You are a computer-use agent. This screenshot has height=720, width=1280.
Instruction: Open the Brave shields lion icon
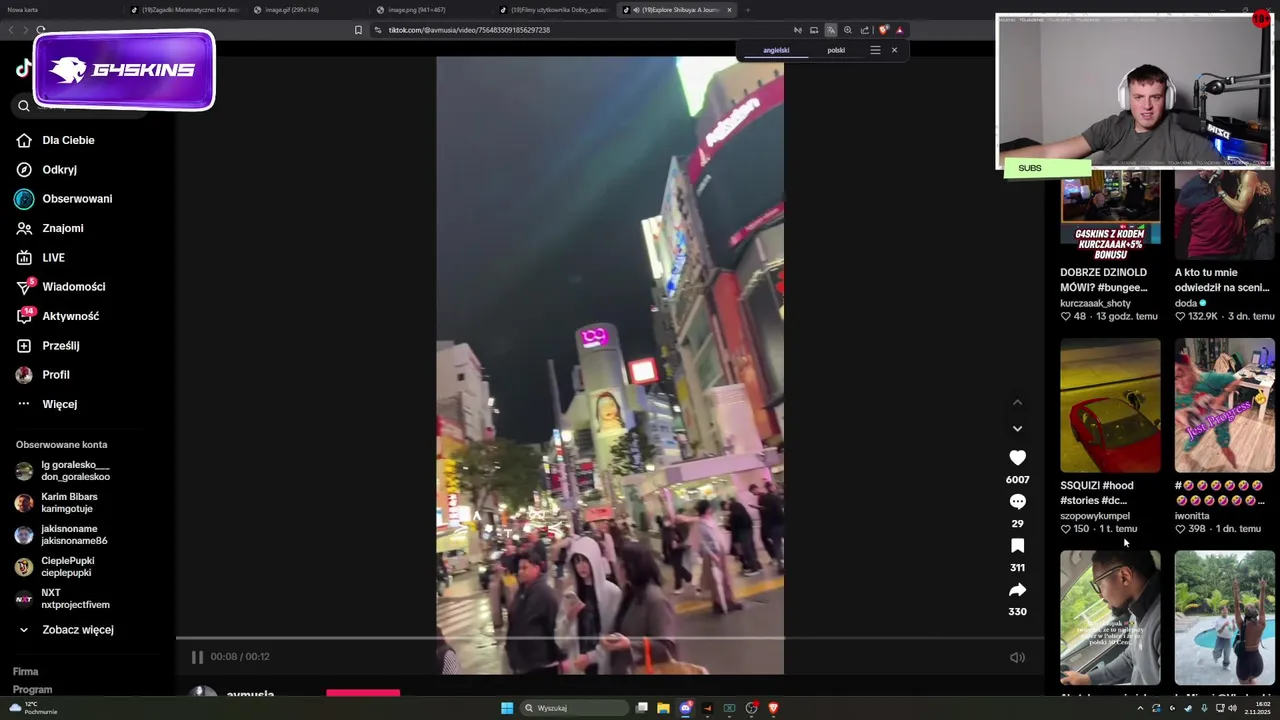(x=882, y=30)
